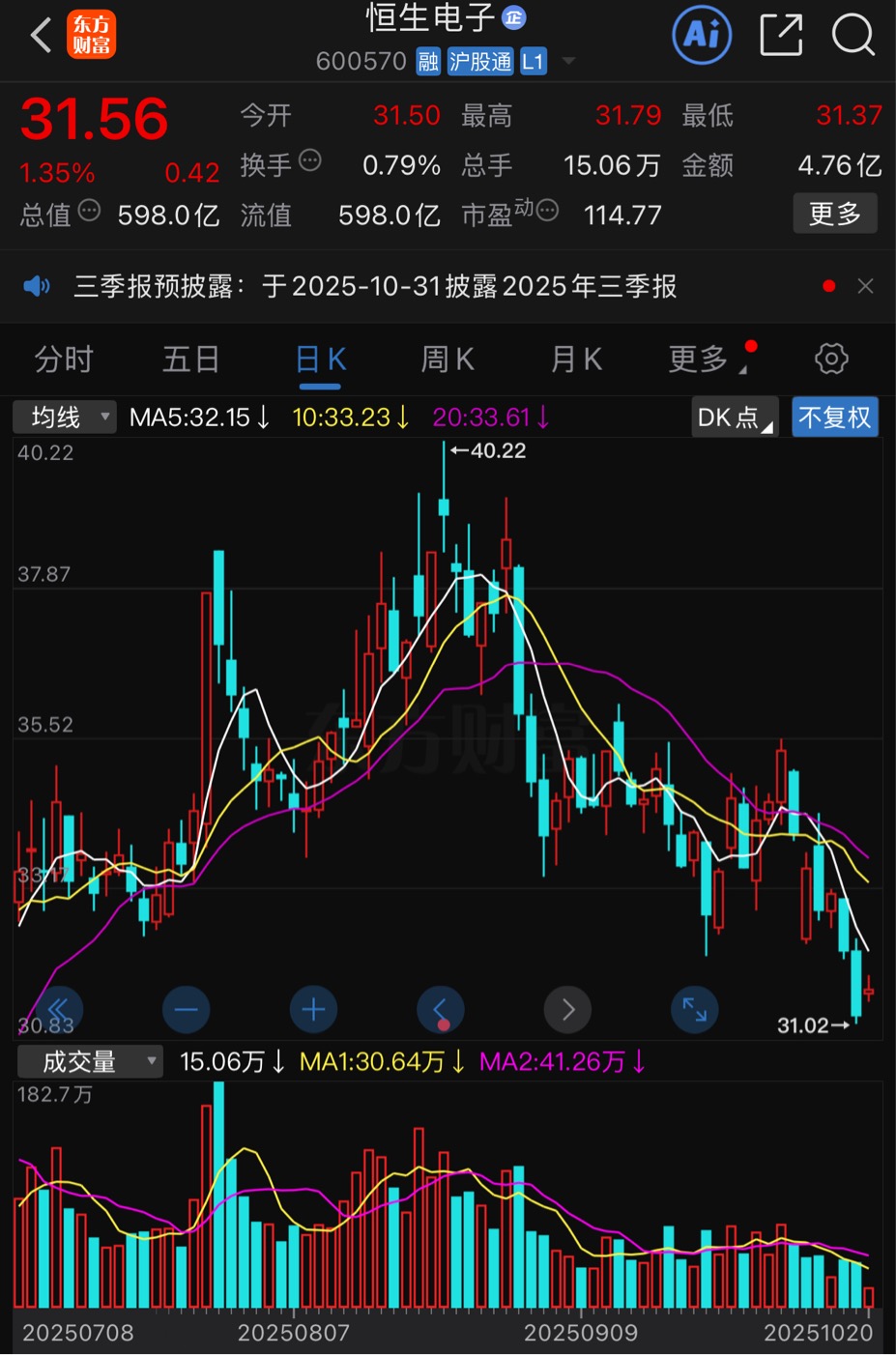Image resolution: width=896 pixels, height=1355 pixels.
Task: Tap the enterprise badge beside 恒生电子
Action: (x=514, y=16)
